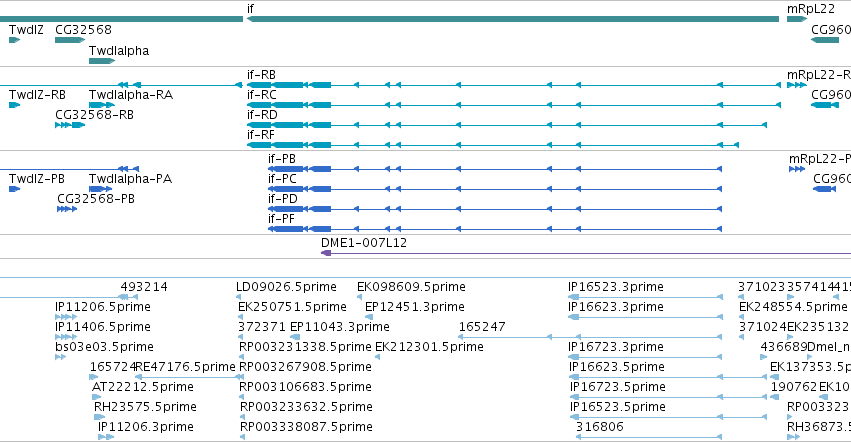
Task: Open the IP11406.5prime EST label
Action: pos(103,327)
